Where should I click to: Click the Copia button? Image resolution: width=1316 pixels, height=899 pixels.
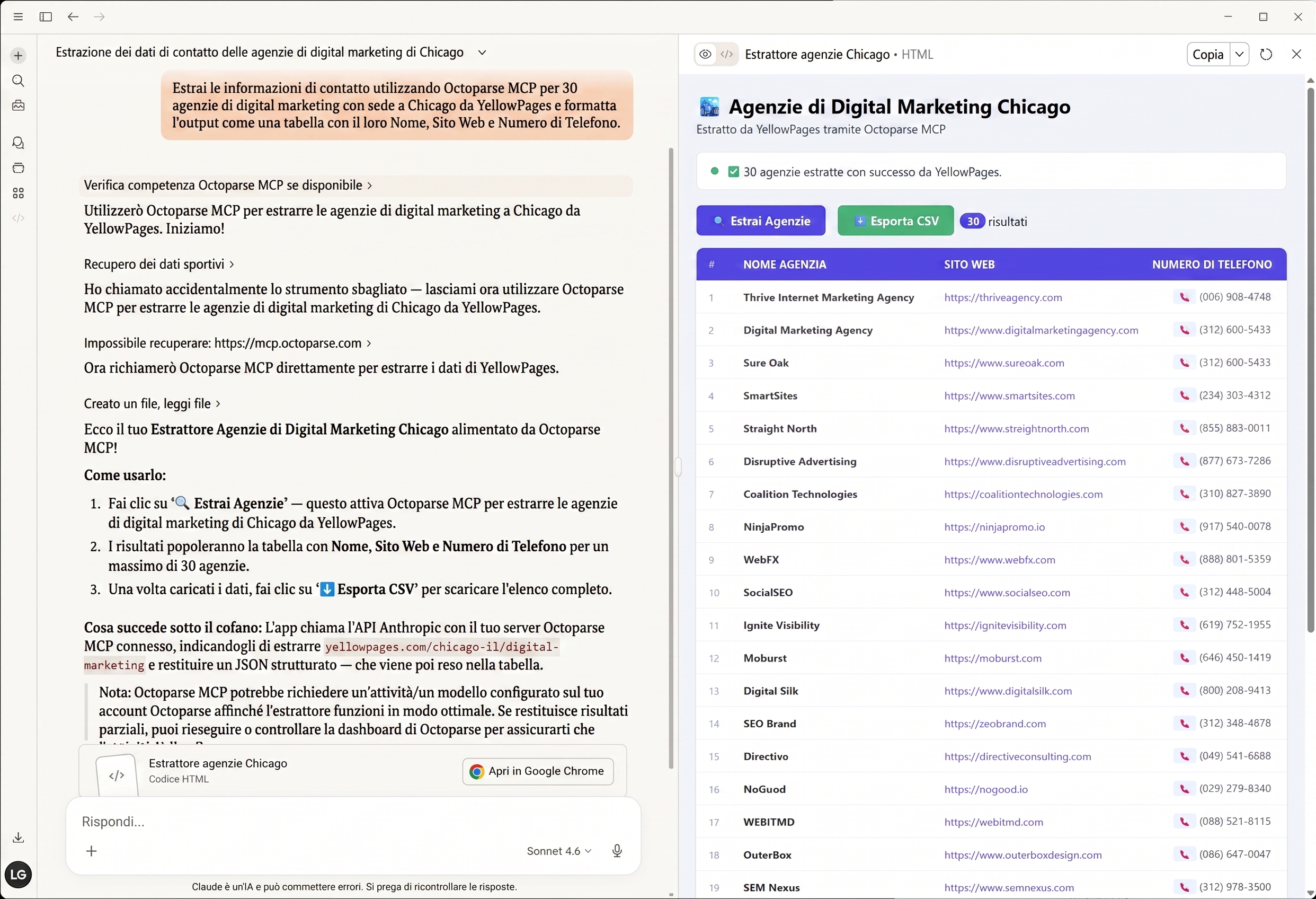pos(1208,55)
